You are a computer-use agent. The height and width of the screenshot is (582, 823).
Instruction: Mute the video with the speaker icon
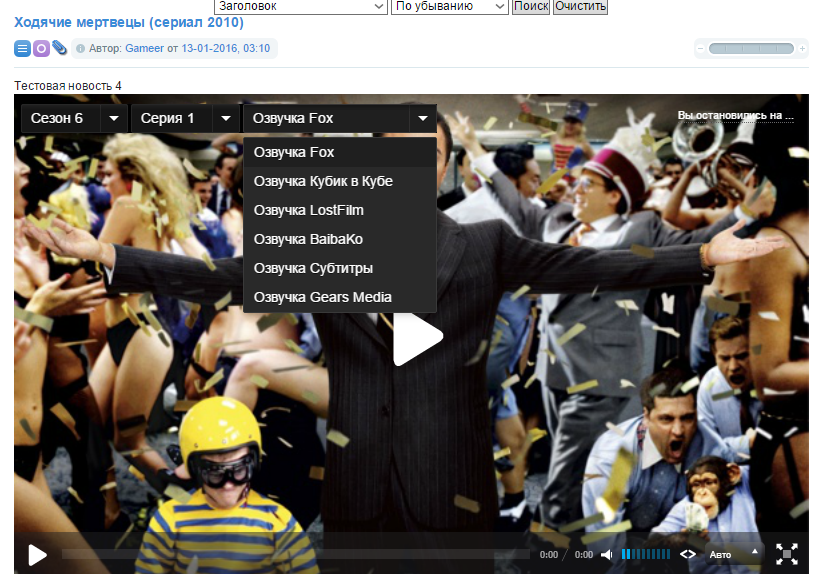point(607,555)
